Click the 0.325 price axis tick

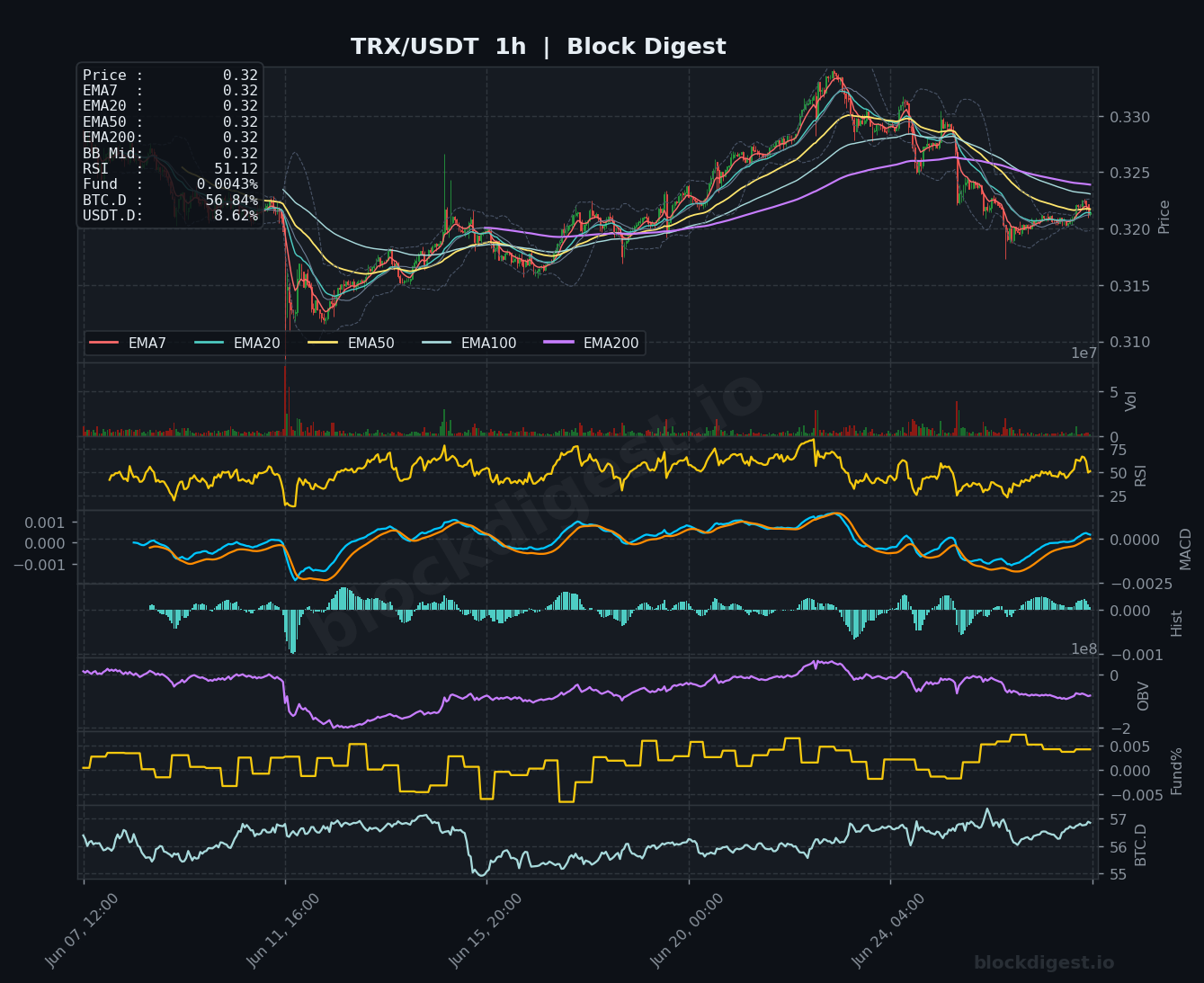pos(1129,173)
